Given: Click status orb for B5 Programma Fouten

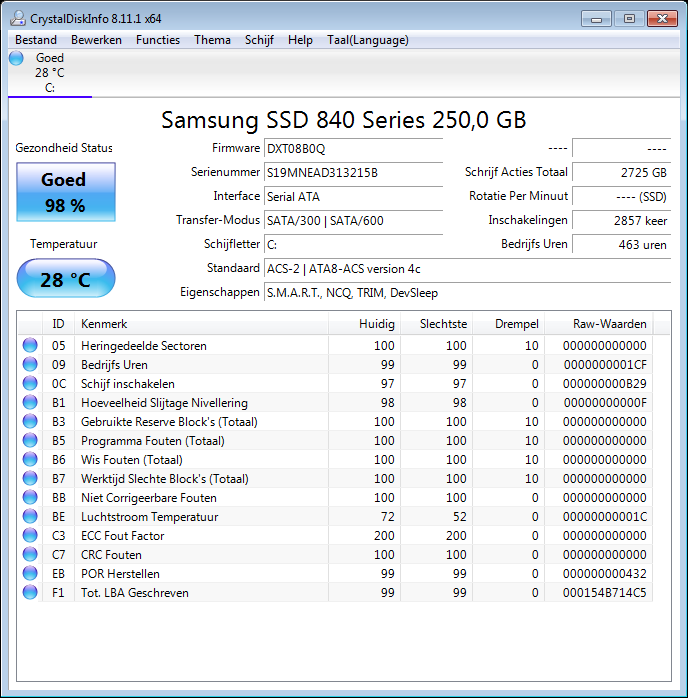Looking at the screenshot, I should coord(30,440).
